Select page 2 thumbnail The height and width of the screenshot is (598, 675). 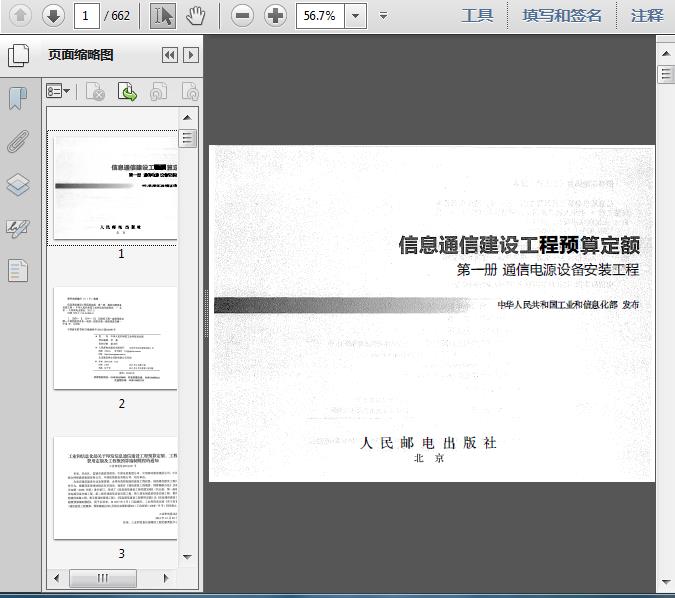[x=115, y=338]
